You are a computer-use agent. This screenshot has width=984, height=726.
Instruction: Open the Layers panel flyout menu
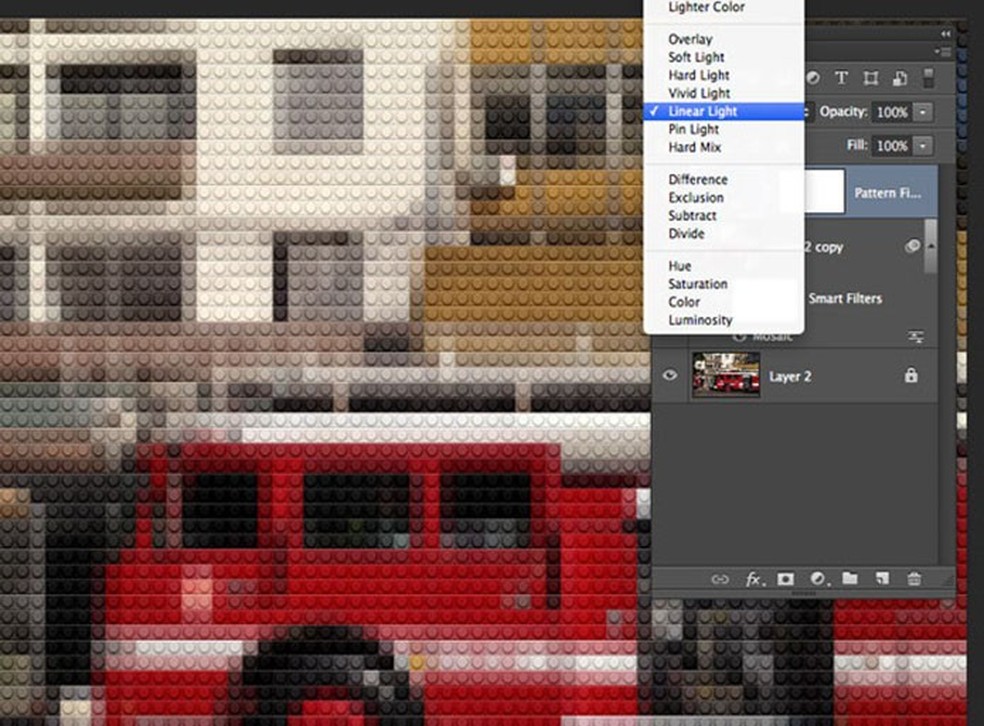[943, 51]
